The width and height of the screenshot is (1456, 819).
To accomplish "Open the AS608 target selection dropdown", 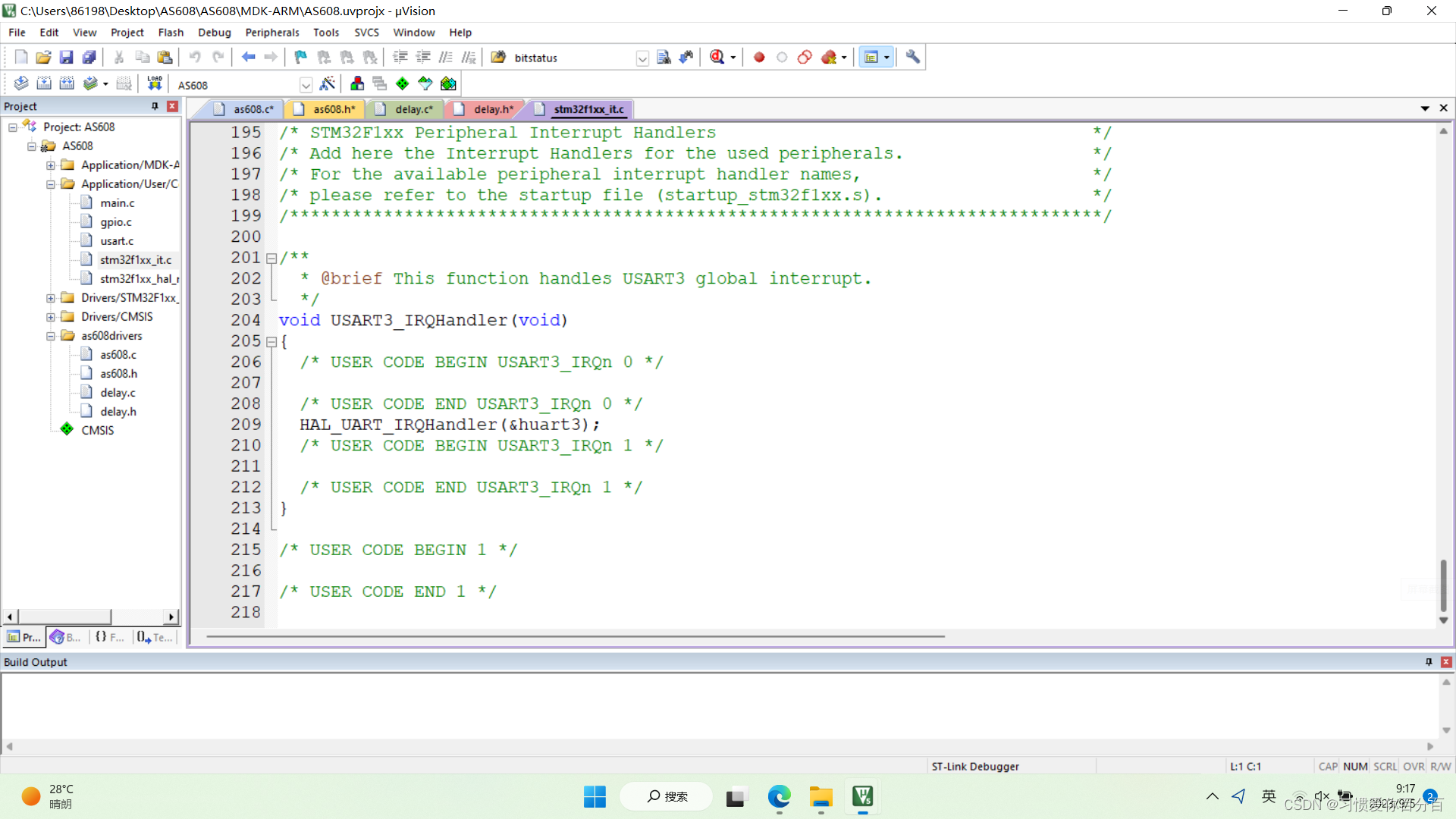I will pos(306,85).
